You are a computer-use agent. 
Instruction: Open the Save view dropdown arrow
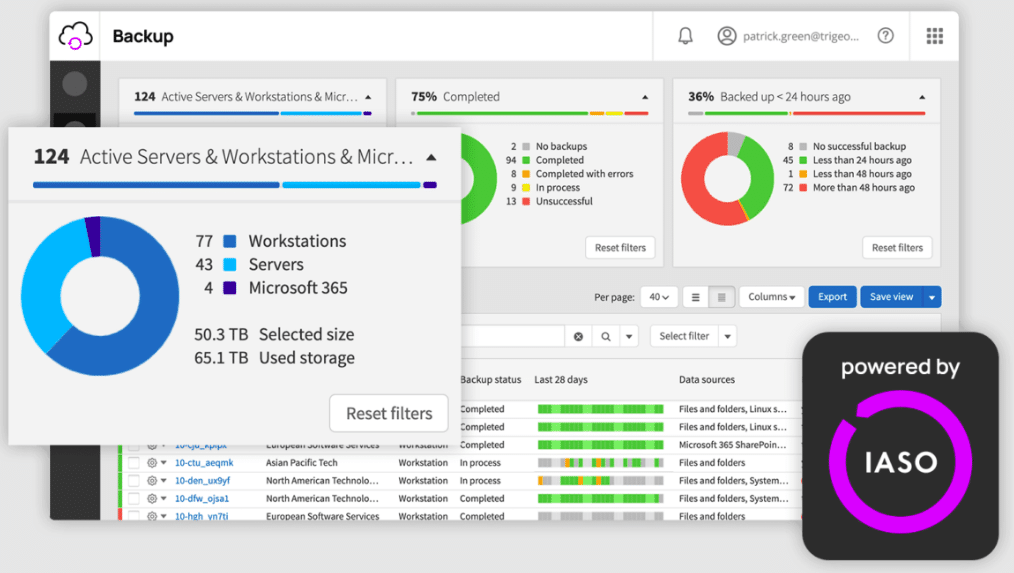(x=932, y=297)
